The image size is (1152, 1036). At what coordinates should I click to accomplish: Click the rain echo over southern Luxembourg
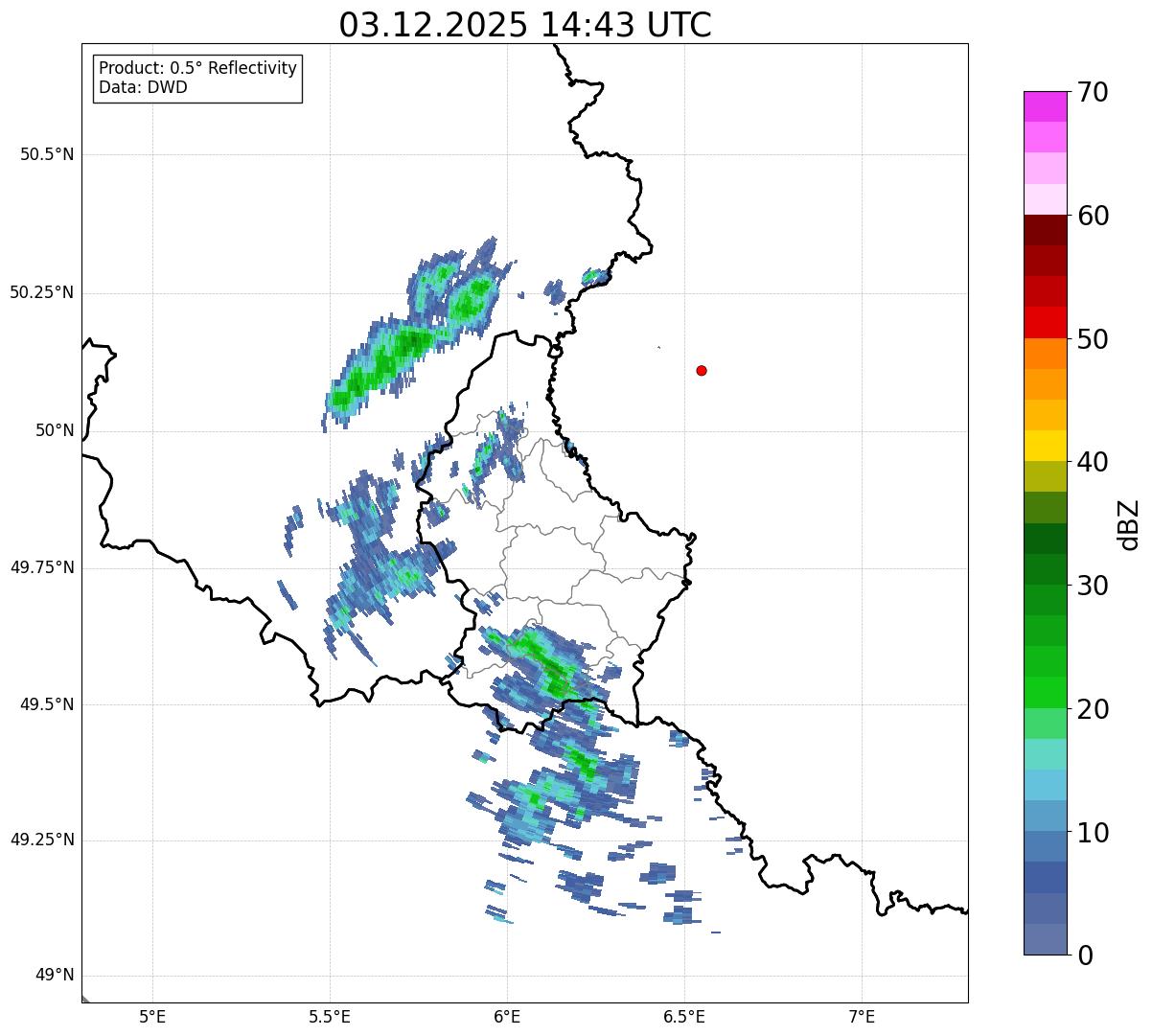click(x=541, y=663)
